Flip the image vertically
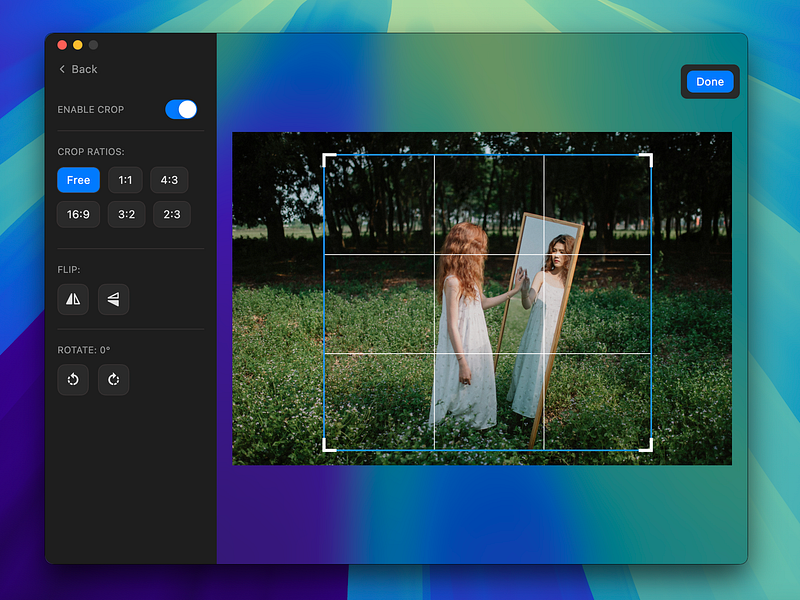This screenshot has height=600, width=800. (x=113, y=299)
